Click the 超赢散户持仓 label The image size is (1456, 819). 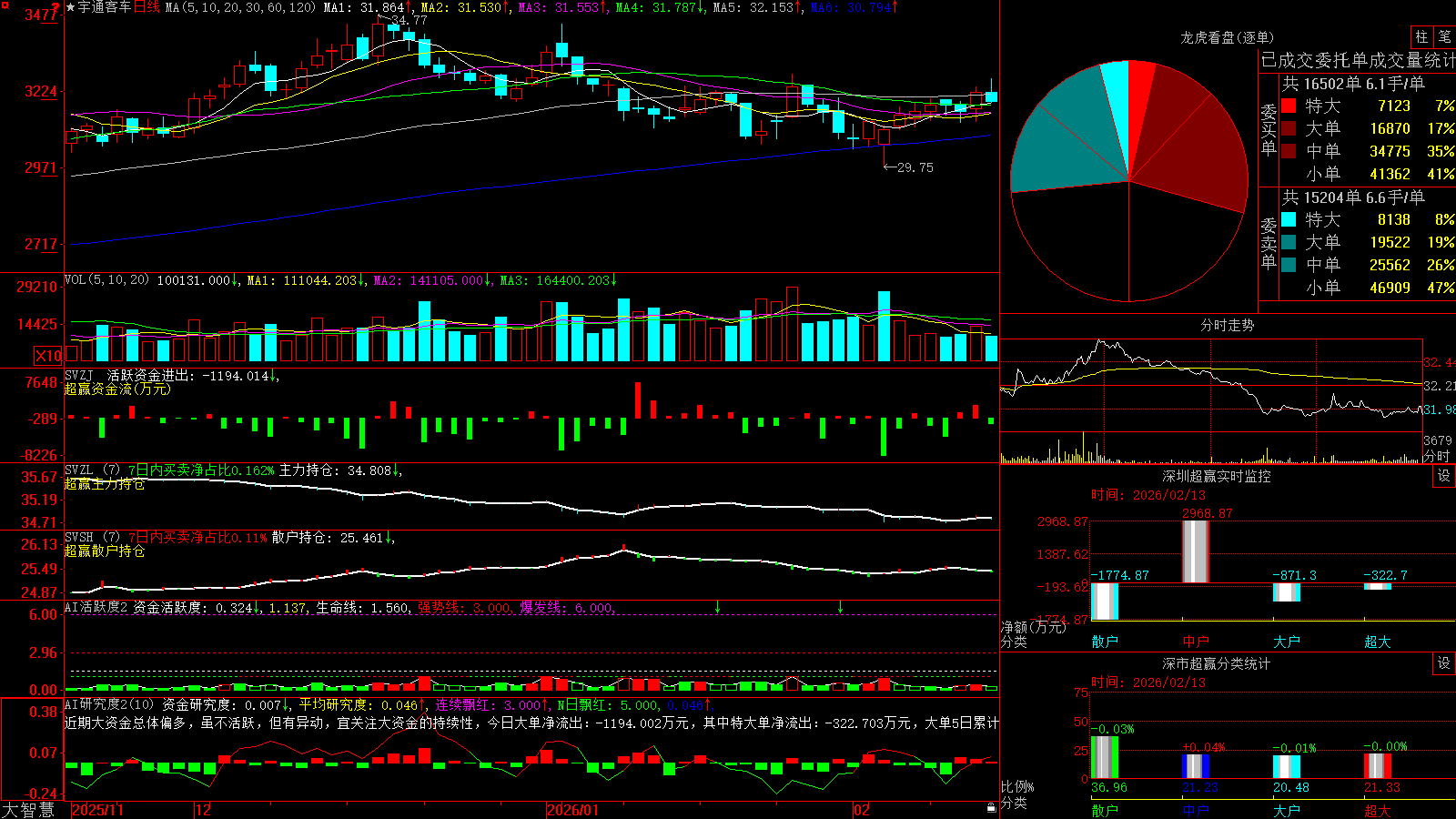pyautogui.click(x=105, y=551)
